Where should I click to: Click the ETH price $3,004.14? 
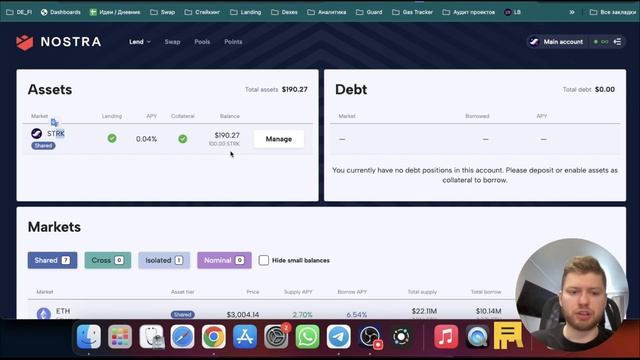(243, 314)
